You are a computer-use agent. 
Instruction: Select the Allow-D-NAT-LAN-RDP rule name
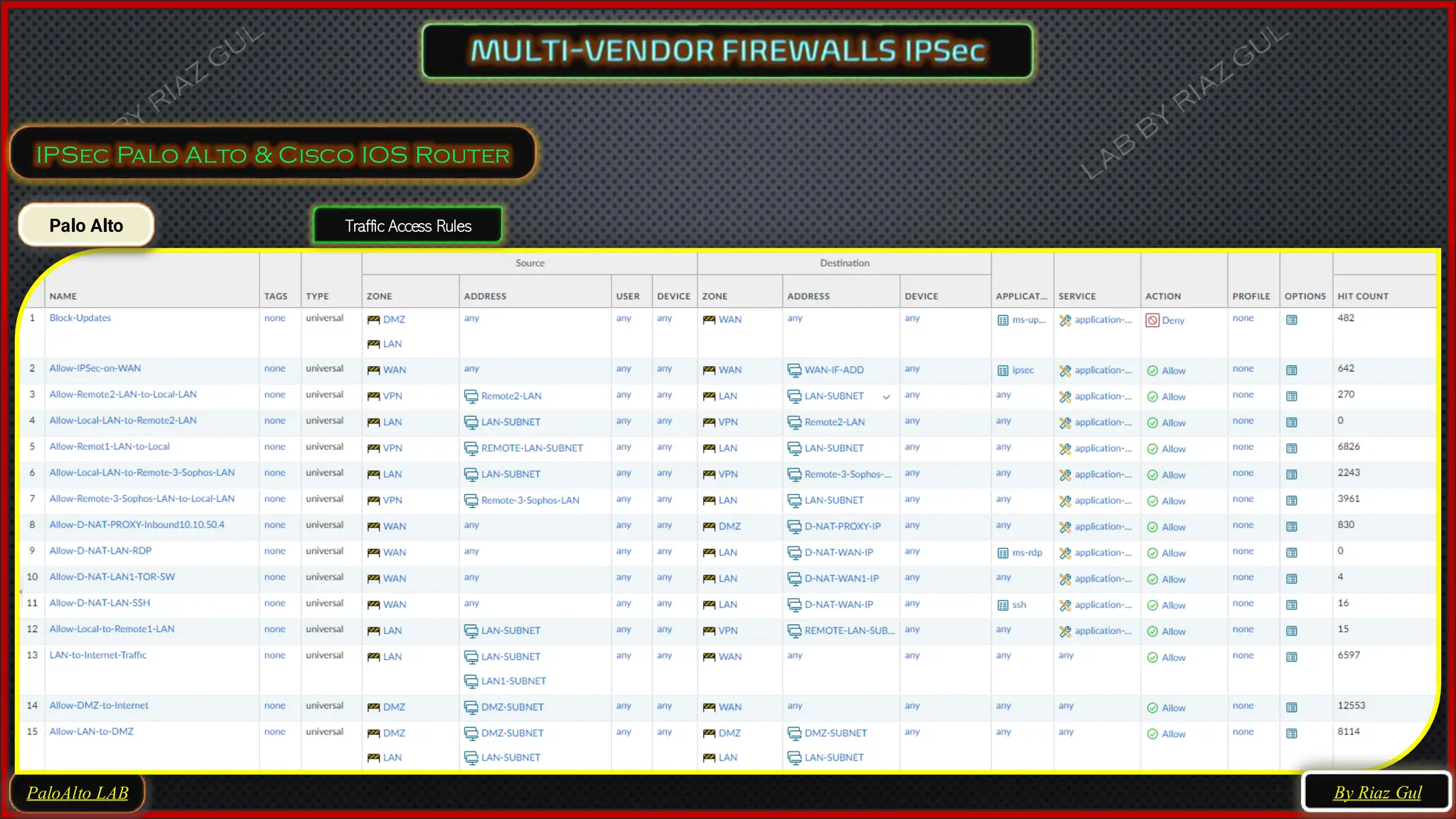tap(100, 551)
